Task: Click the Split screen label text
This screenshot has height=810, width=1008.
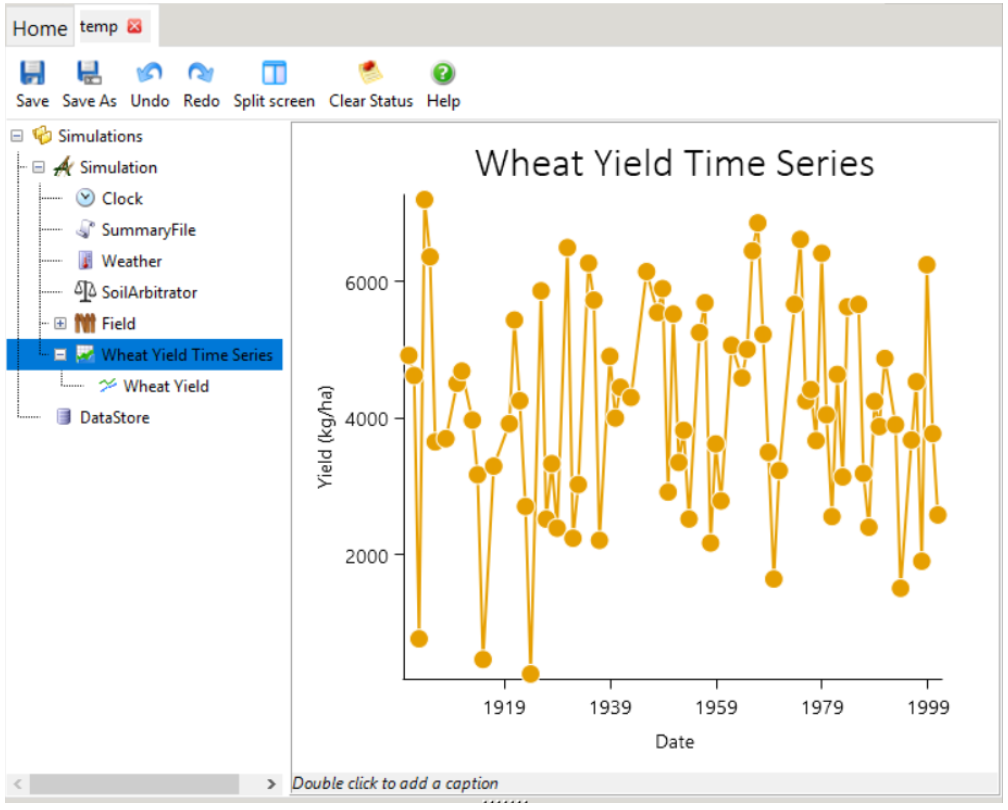Action: coord(274,102)
